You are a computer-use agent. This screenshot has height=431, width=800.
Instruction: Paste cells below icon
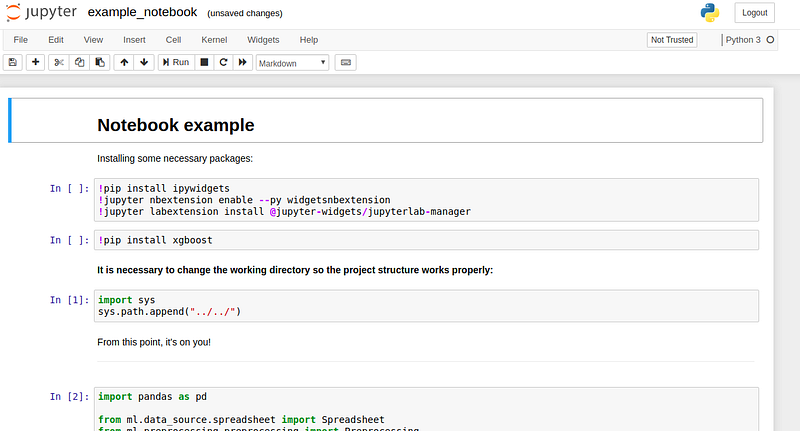(x=100, y=62)
